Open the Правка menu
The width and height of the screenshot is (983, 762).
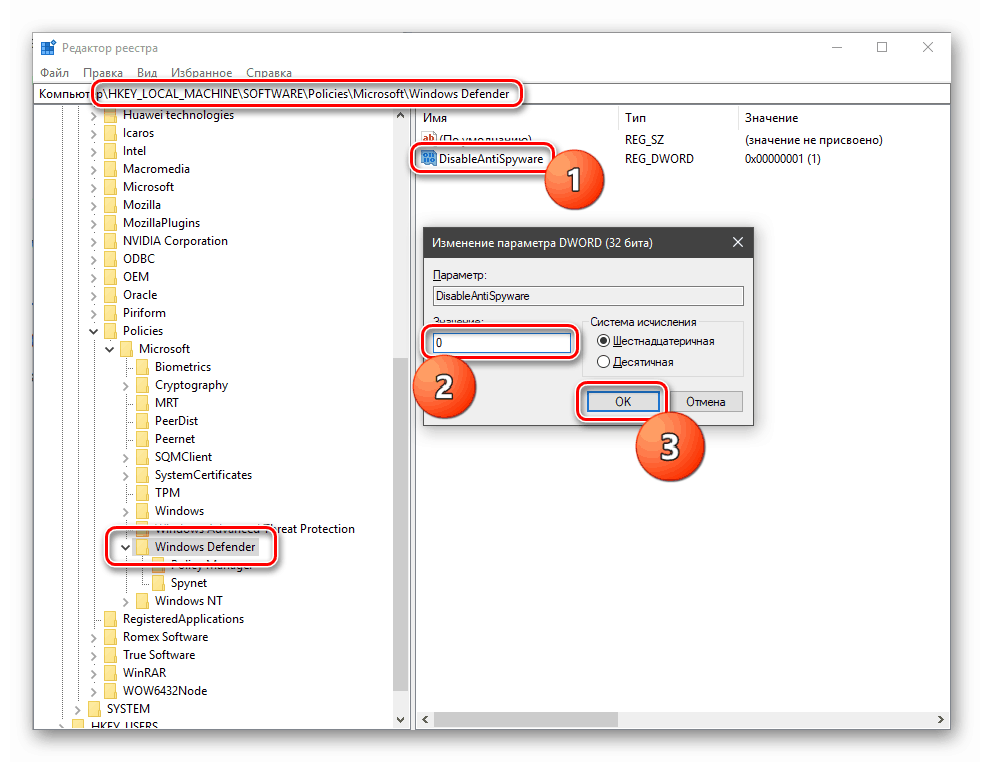point(103,73)
